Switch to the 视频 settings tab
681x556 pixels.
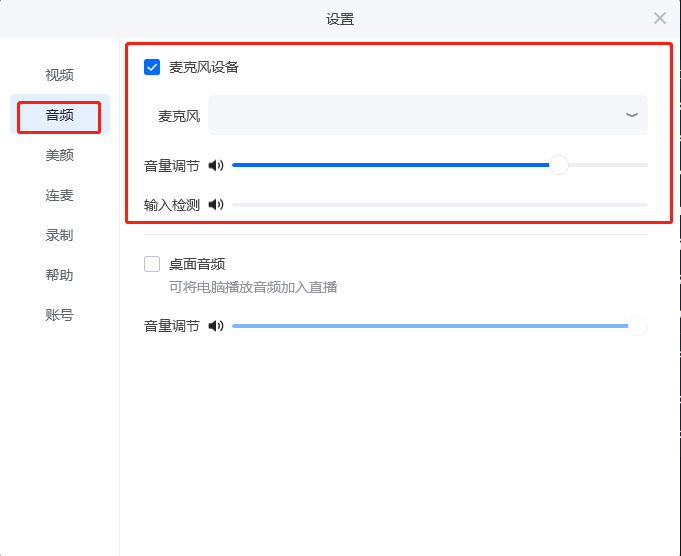coord(60,75)
